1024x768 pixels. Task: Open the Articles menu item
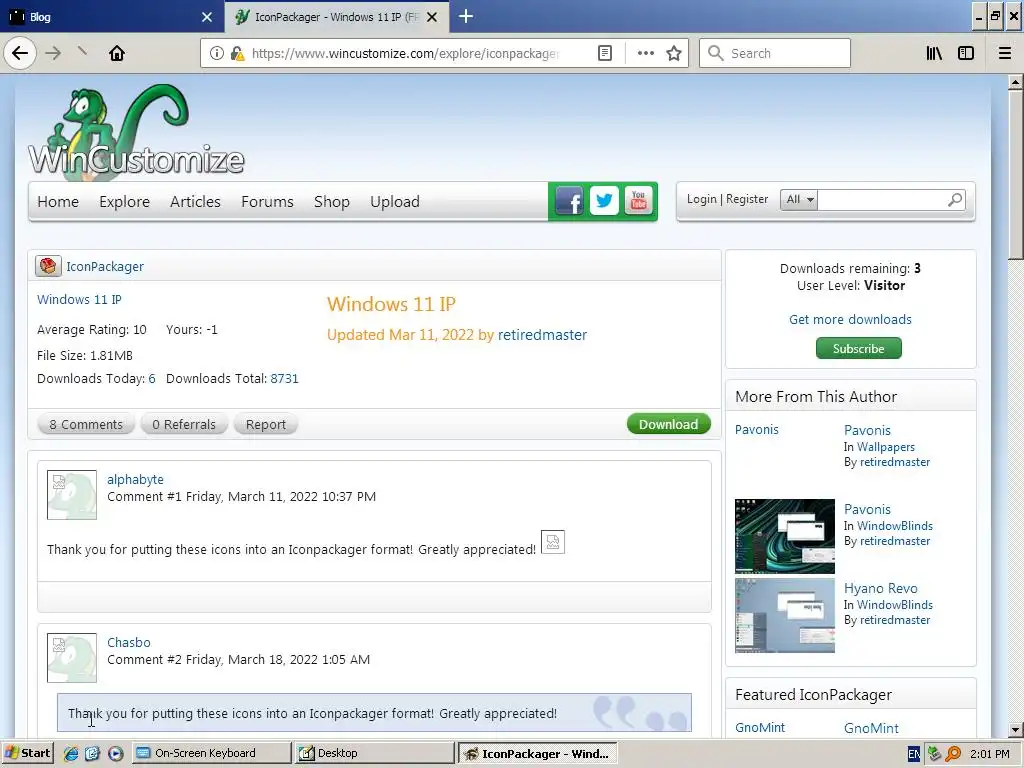(x=195, y=201)
